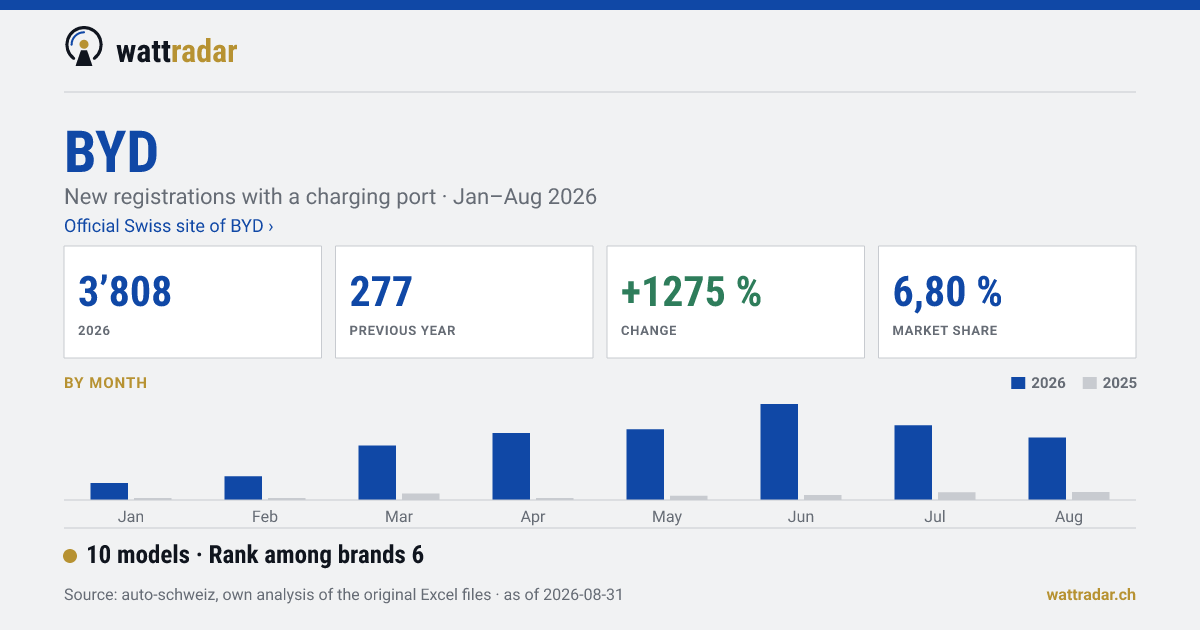Click the Jun axis label
1200x630 pixels.
801,517
